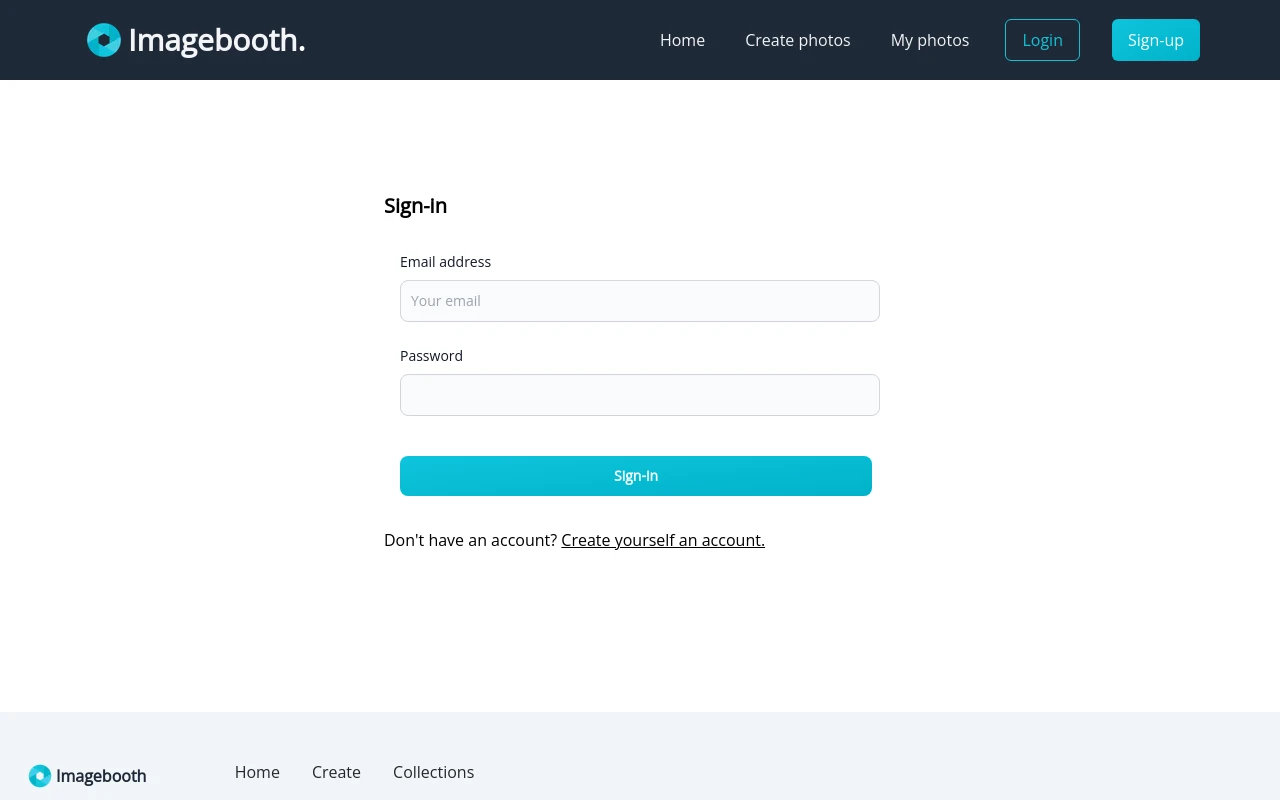Click the small Imagebooth logo icon in footer
The image size is (1280, 800).
click(x=40, y=776)
